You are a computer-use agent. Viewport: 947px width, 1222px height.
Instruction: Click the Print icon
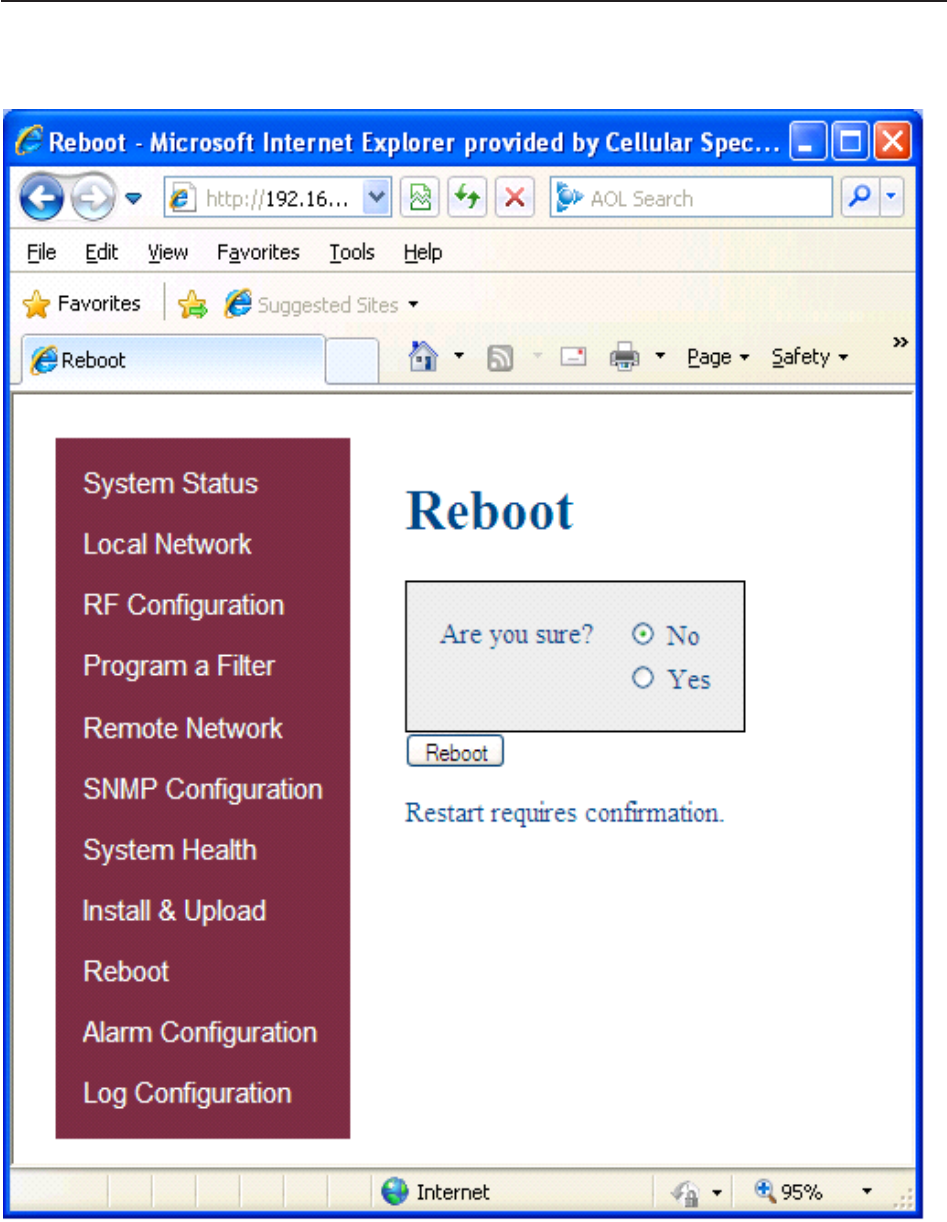click(x=624, y=356)
